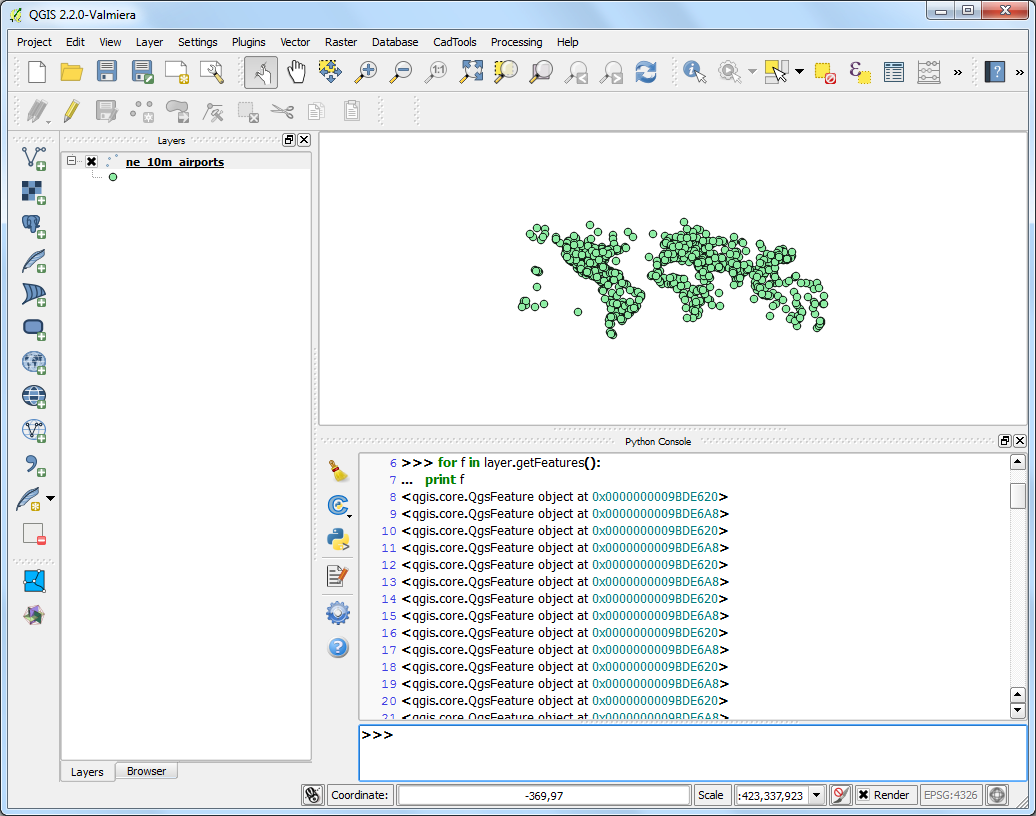Click the Save As toolbar icon
Viewport: 1036px width, 816px height.
click(x=142, y=71)
